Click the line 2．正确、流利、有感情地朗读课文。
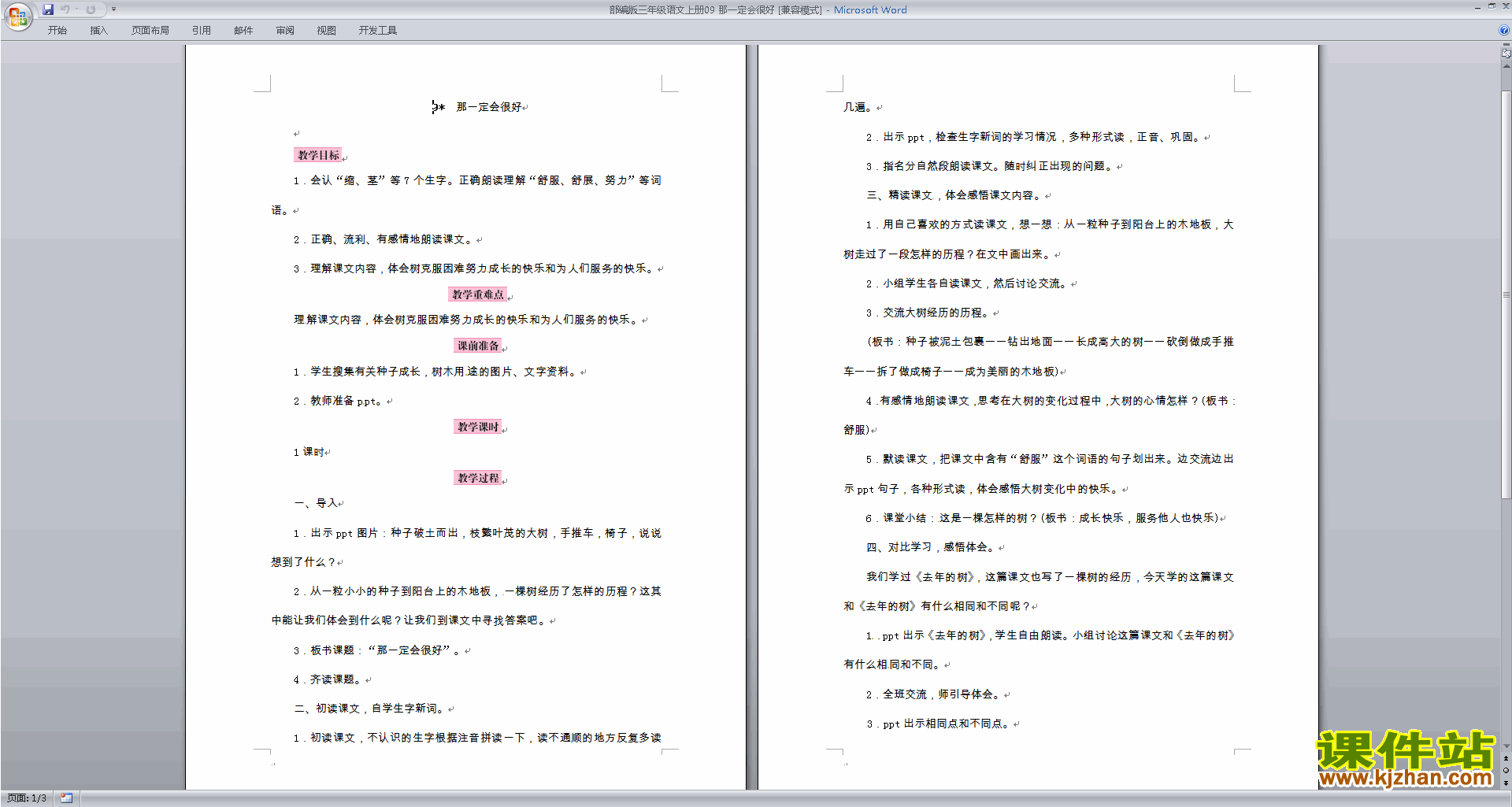 pos(384,239)
